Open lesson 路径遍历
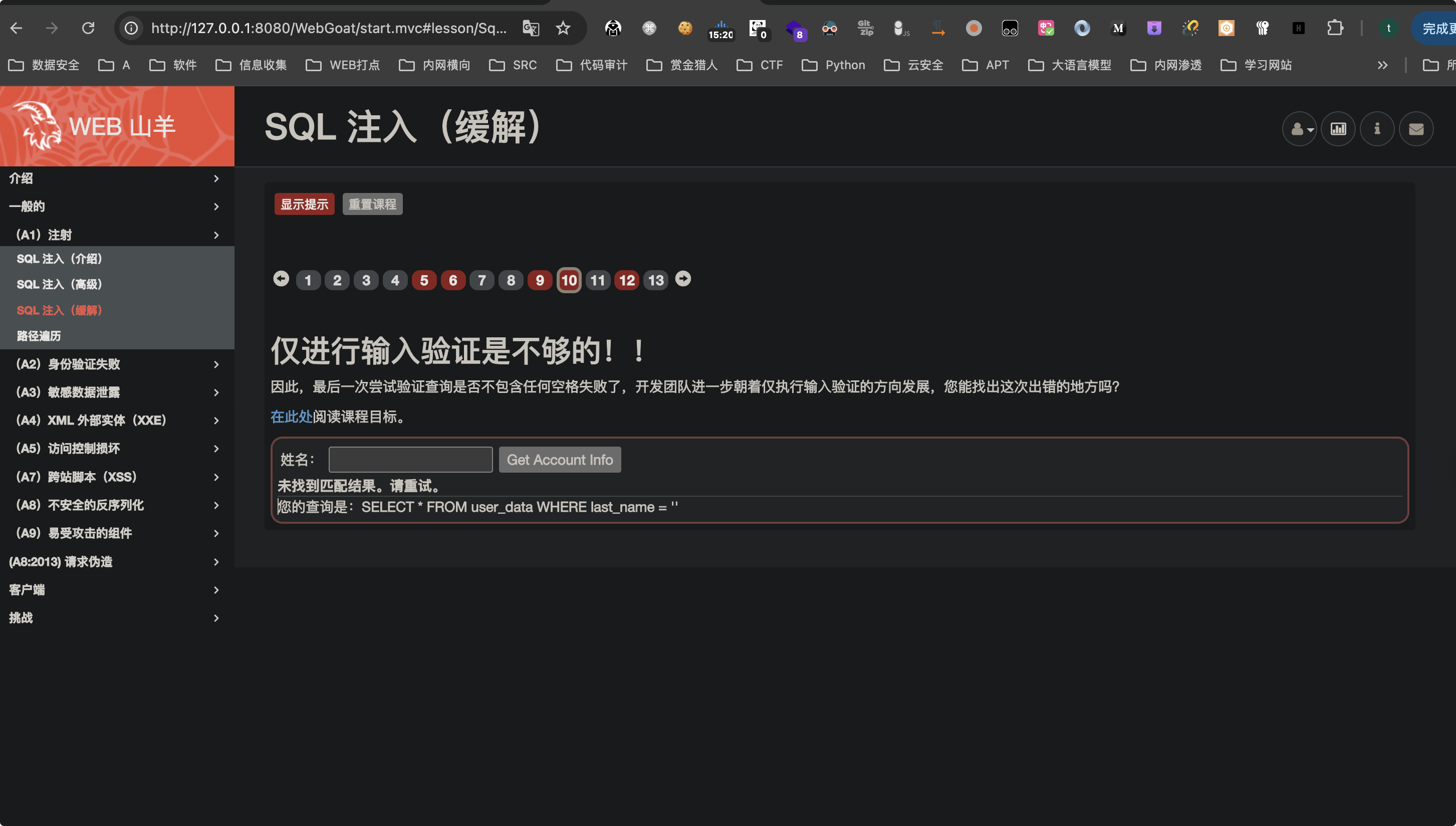This screenshot has width=1456, height=826. coord(39,336)
